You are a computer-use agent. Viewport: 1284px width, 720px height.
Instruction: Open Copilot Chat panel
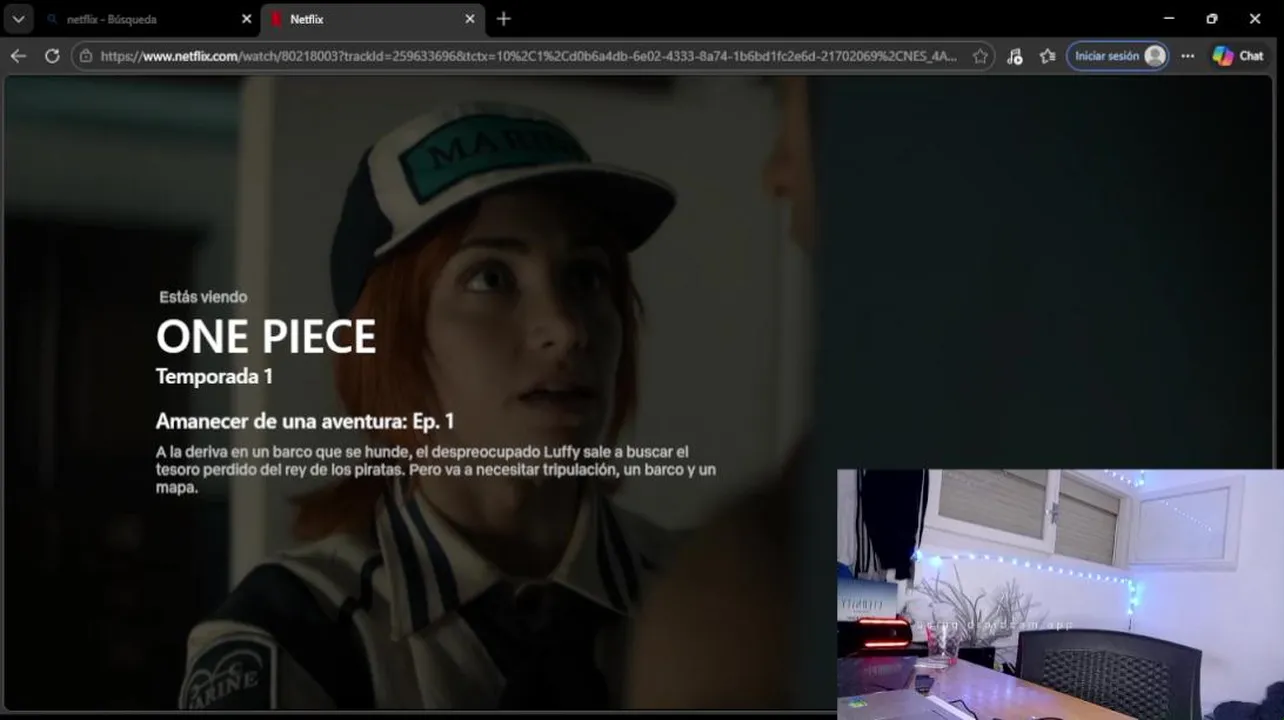coord(1238,56)
